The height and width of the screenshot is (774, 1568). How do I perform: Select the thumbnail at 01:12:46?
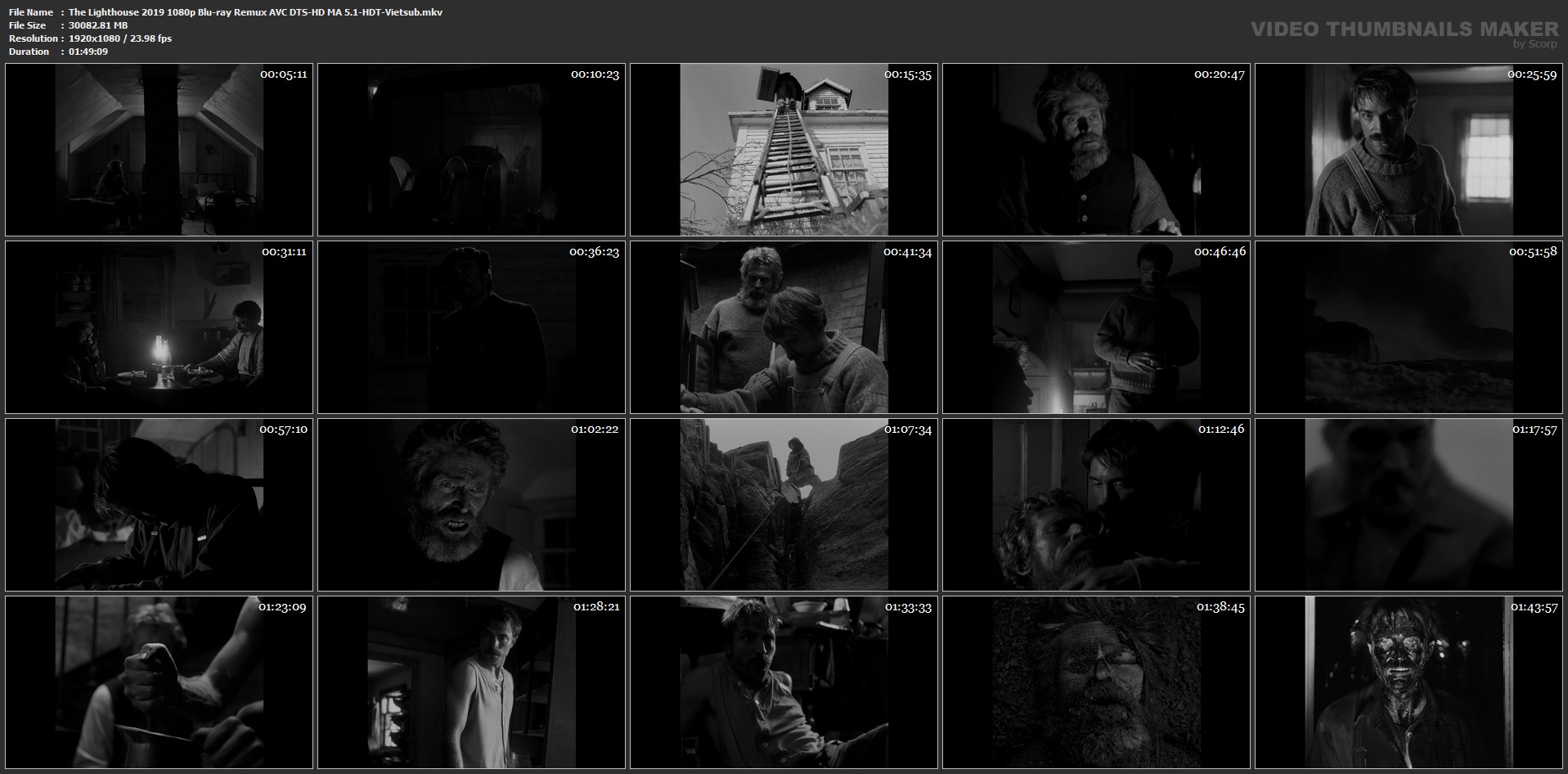[x=1096, y=505]
